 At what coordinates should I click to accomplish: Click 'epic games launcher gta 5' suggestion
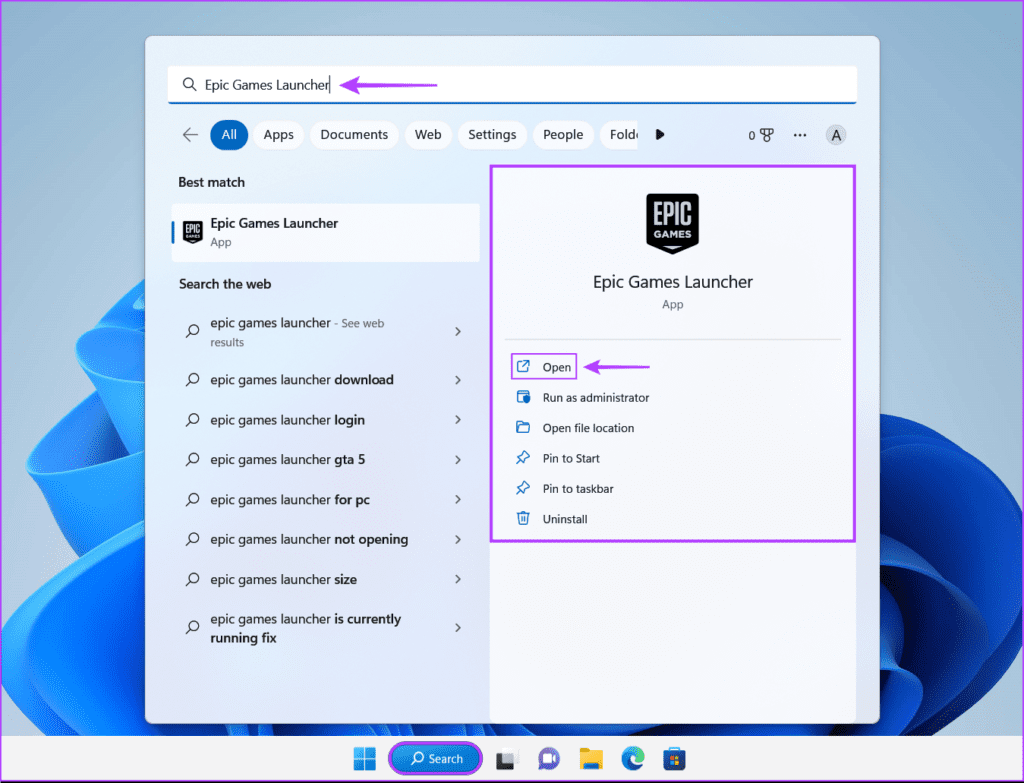[325, 460]
